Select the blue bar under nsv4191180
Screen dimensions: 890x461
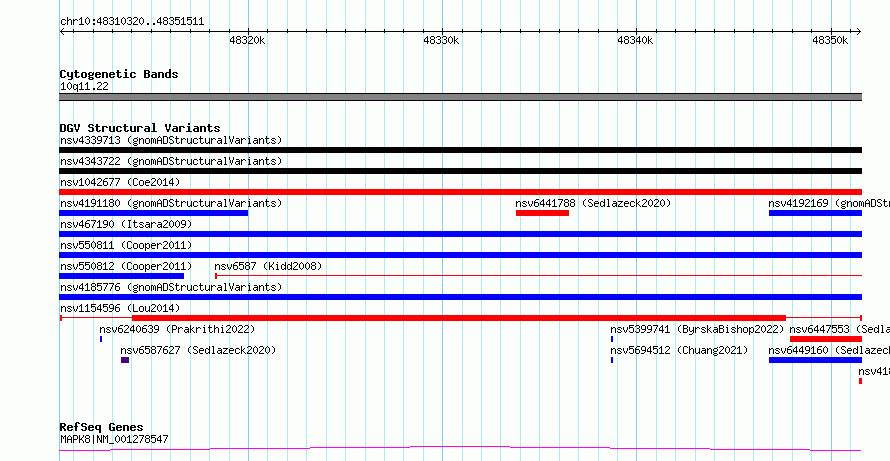click(x=154, y=213)
